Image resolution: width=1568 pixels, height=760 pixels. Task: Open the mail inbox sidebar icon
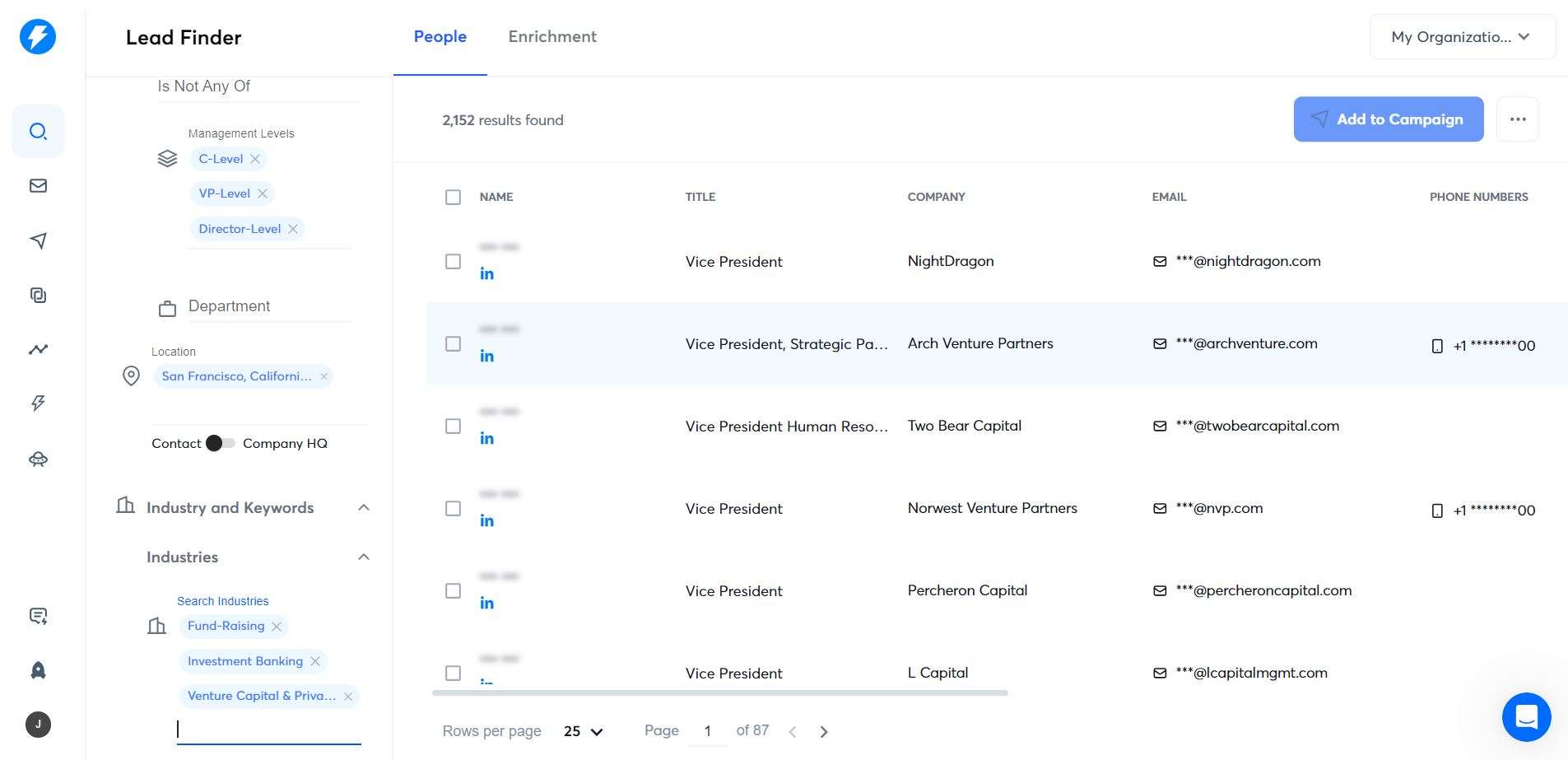(x=38, y=186)
